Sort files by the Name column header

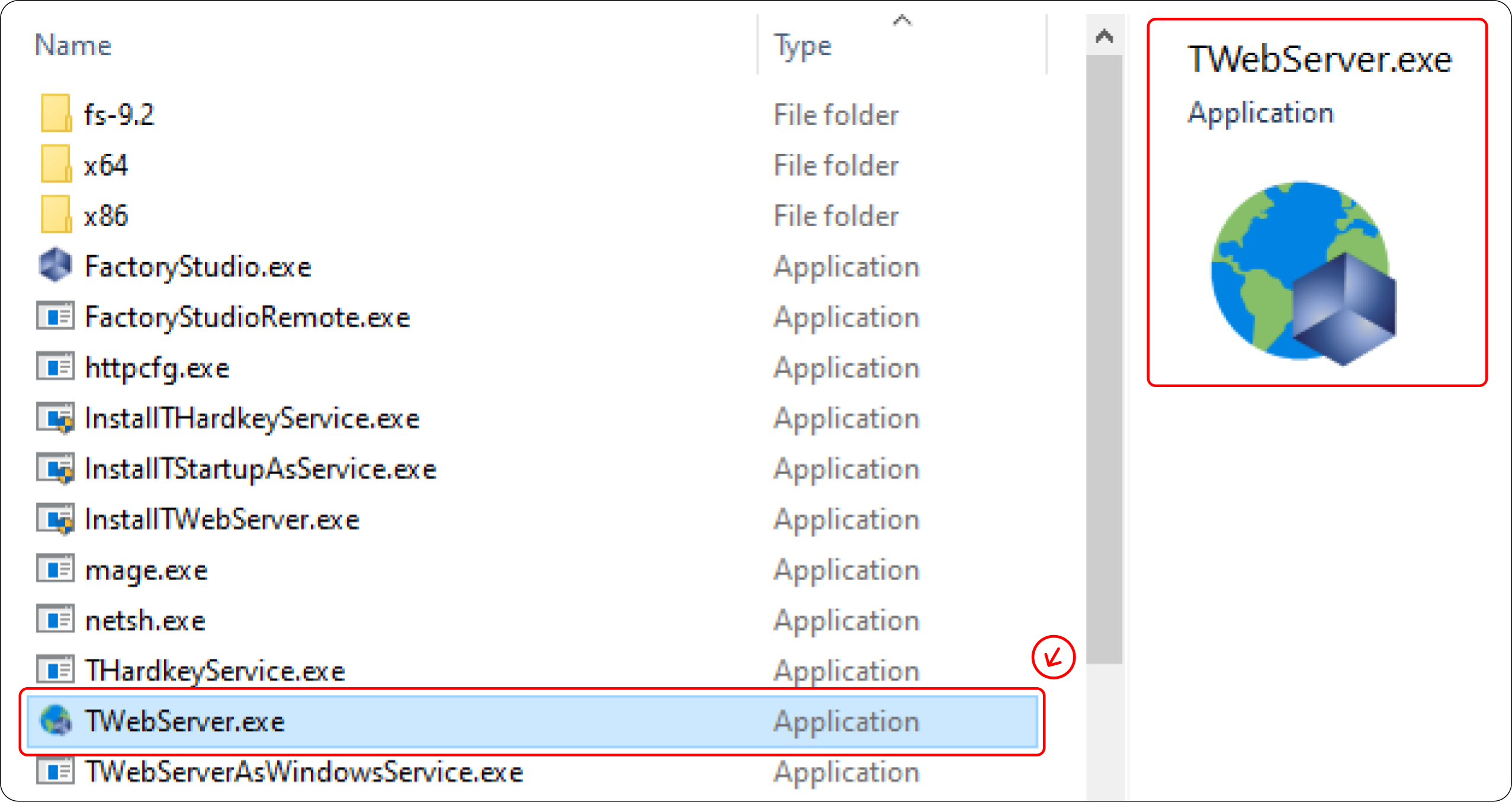[73, 46]
